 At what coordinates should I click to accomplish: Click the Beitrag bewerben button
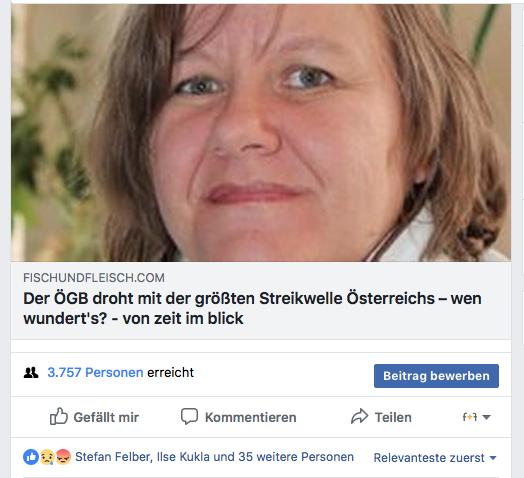436,376
